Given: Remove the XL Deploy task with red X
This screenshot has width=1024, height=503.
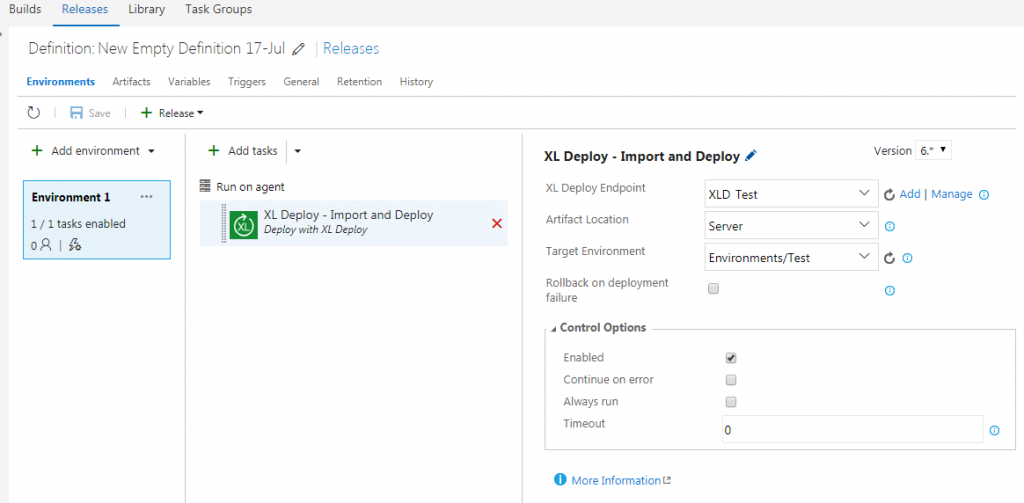Looking at the screenshot, I should 496,223.
